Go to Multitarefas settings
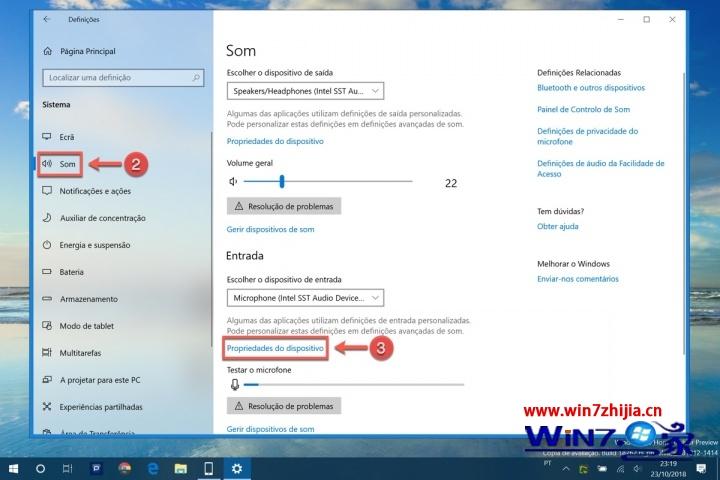This screenshot has width=720, height=480. (x=80, y=353)
